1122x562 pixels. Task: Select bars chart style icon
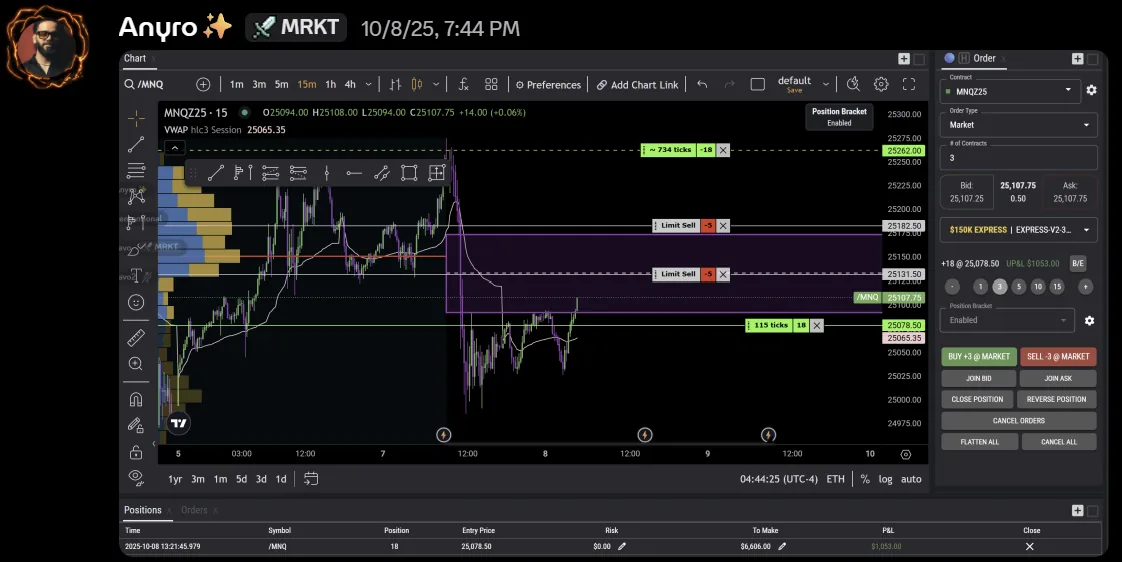click(x=395, y=84)
